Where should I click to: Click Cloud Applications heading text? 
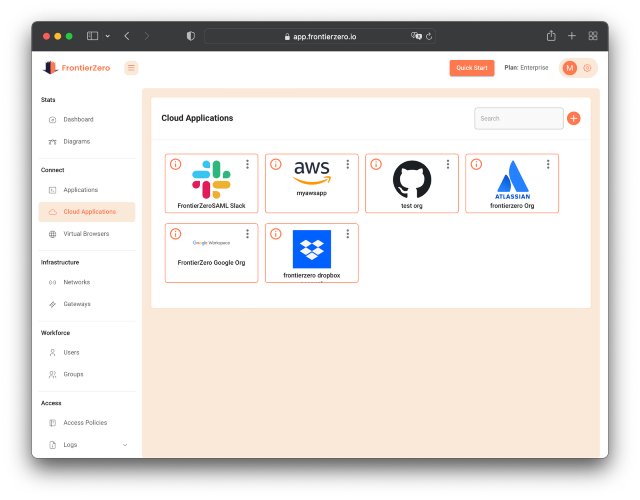(197, 118)
